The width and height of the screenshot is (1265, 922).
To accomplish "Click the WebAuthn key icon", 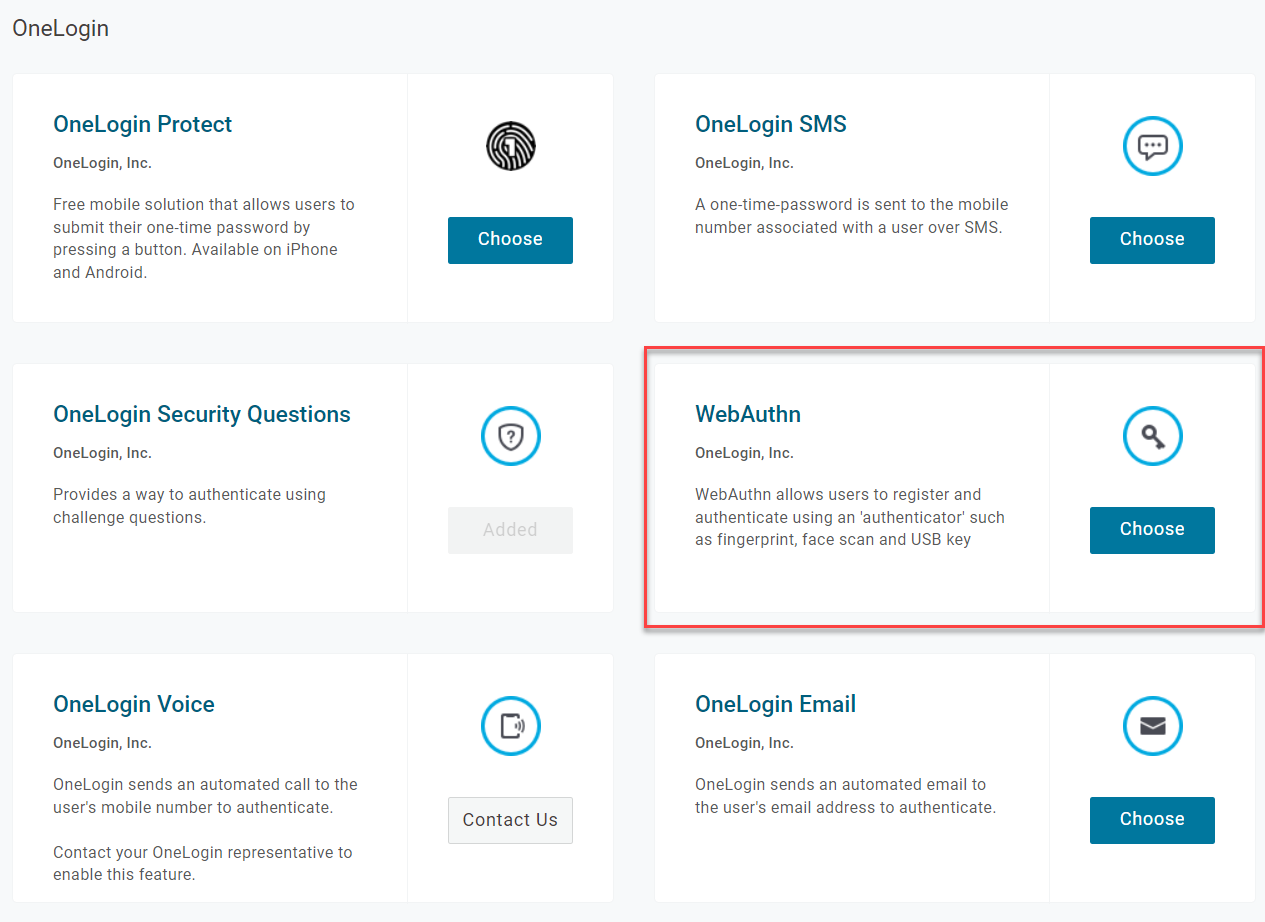I will pos(1152,436).
